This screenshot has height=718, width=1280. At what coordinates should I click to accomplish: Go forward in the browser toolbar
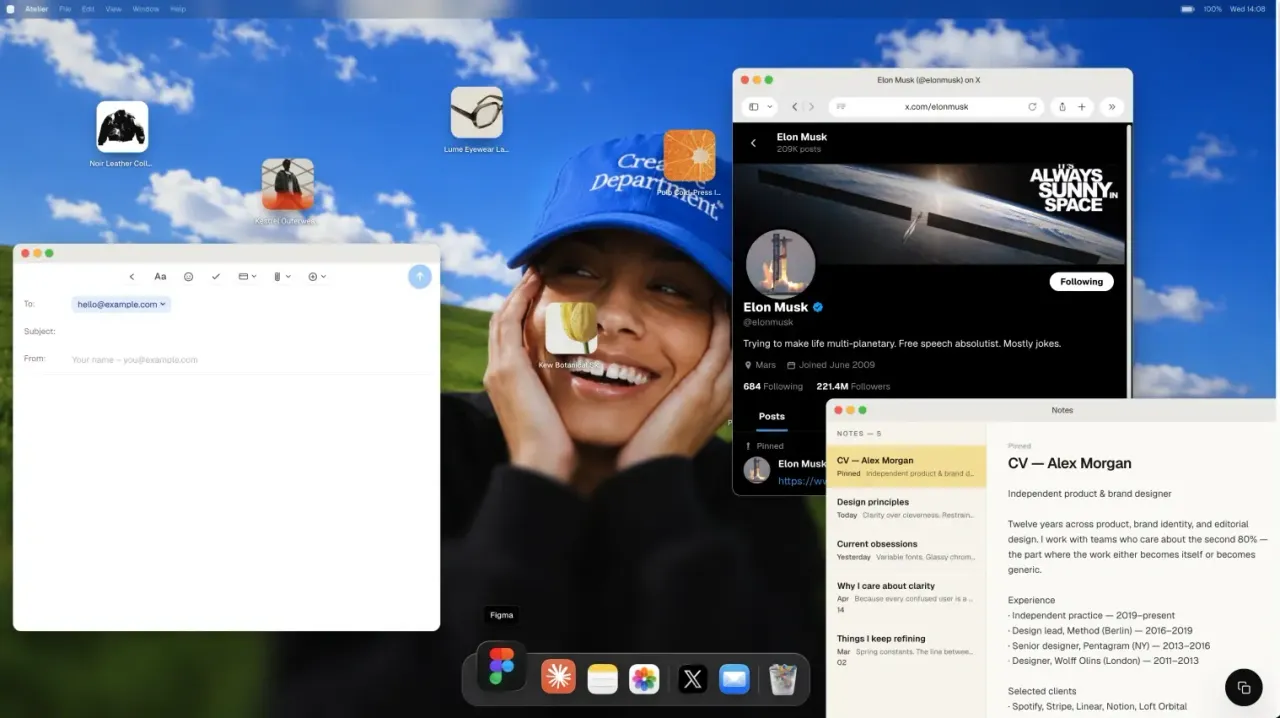pyautogui.click(x=811, y=107)
